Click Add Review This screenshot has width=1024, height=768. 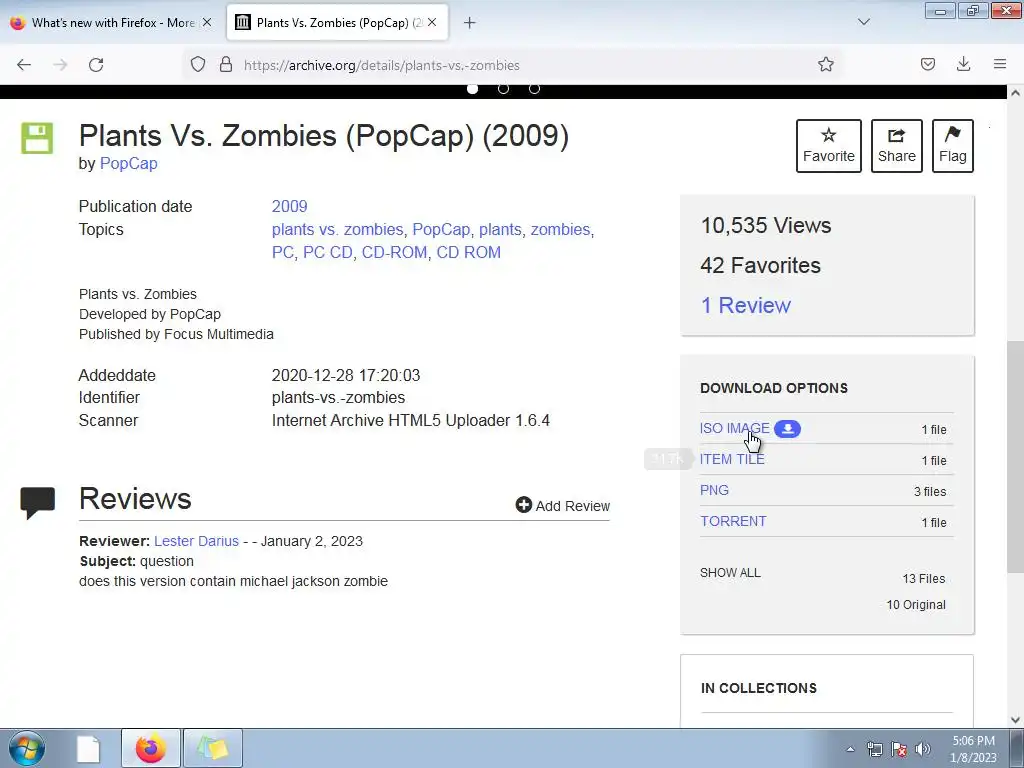pos(563,505)
